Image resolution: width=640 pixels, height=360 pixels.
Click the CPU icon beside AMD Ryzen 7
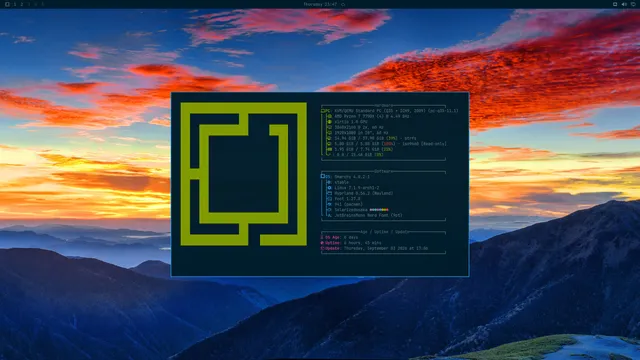(330, 116)
